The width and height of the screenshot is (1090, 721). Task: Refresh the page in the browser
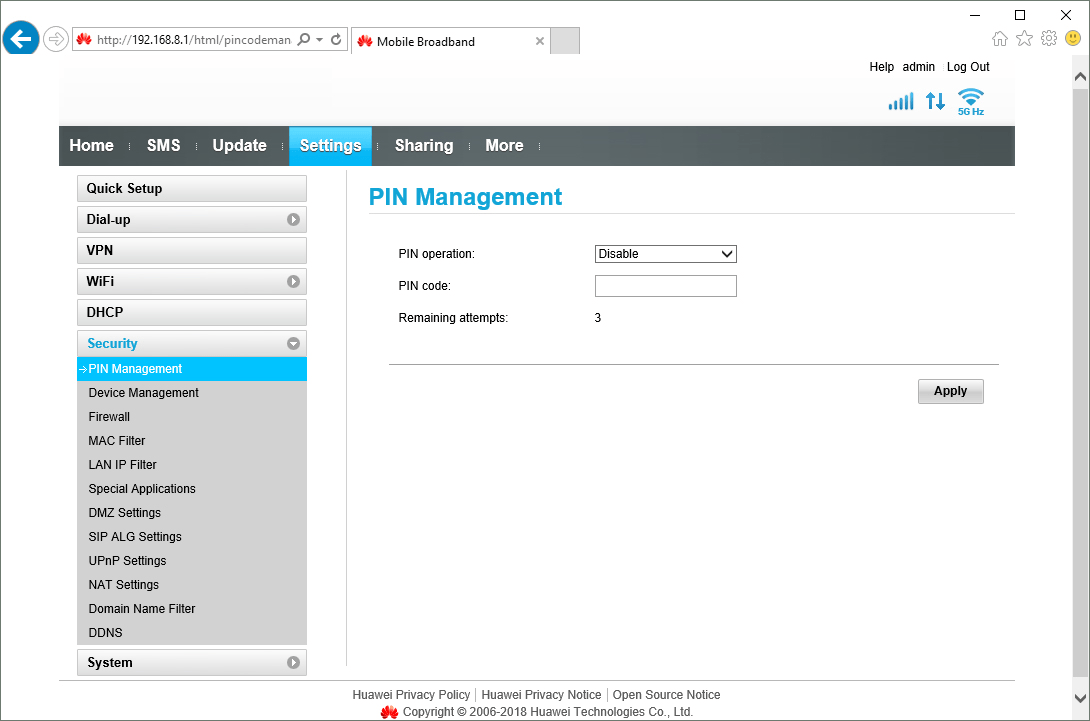pyautogui.click(x=335, y=38)
